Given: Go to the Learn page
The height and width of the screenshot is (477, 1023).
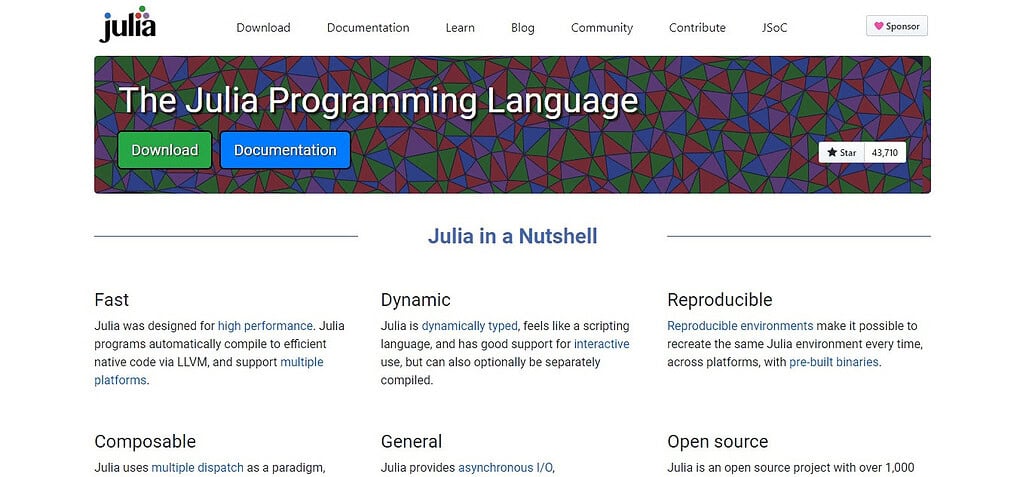Looking at the screenshot, I should (460, 27).
